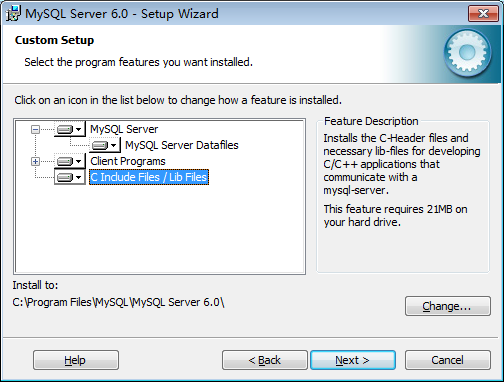Screen dimensions: 504x382
Task: Open the MySQL Server Datafiles install-option dropdown
Action: (x=113, y=145)
